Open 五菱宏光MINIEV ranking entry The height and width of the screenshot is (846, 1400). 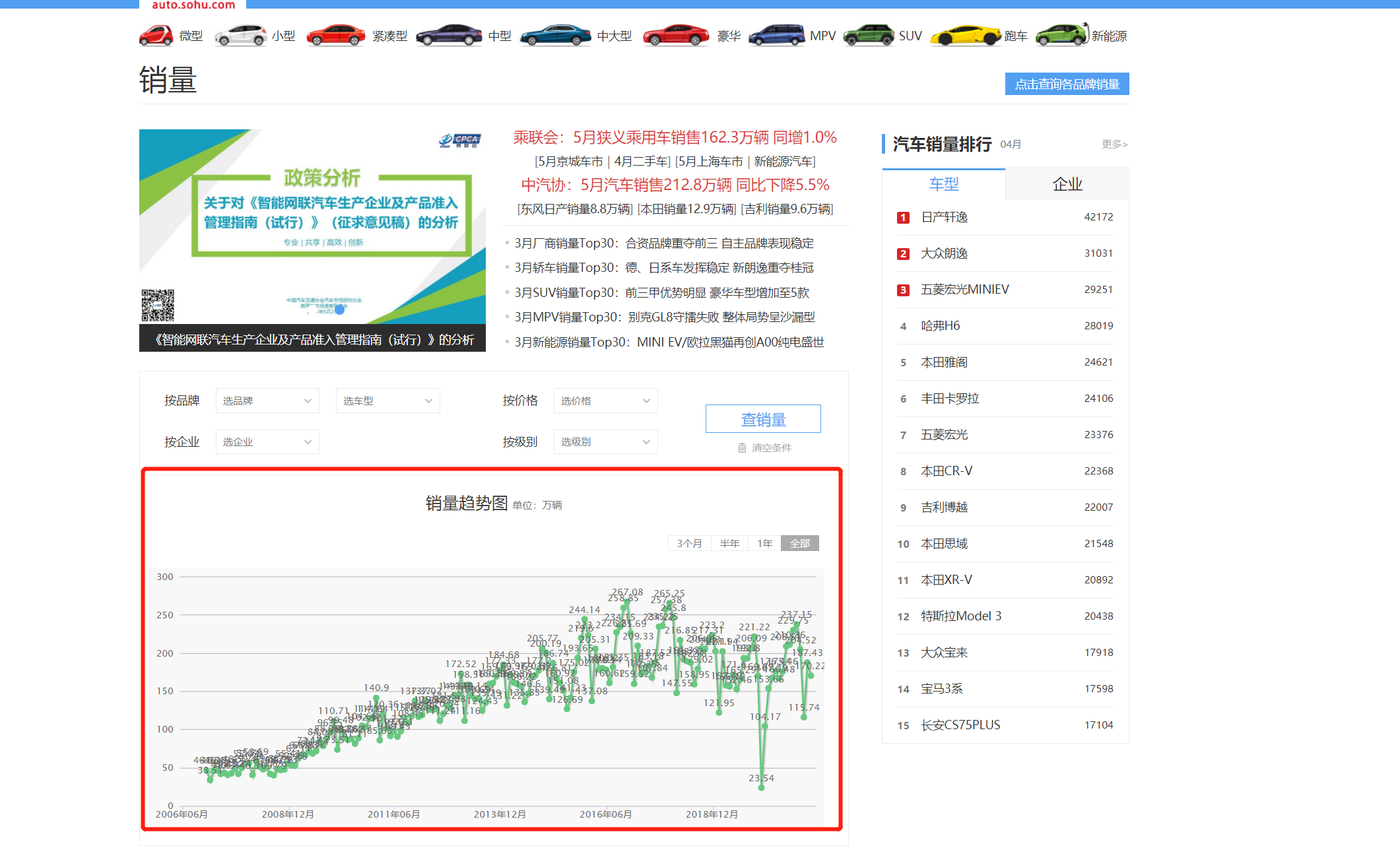pyautogui.click(x=964, y=290)
